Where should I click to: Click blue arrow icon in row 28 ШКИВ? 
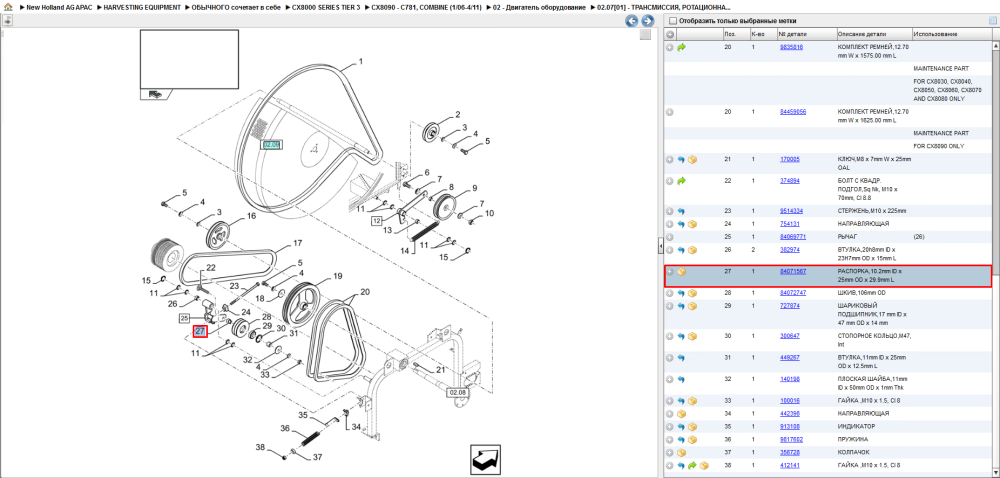681,293
